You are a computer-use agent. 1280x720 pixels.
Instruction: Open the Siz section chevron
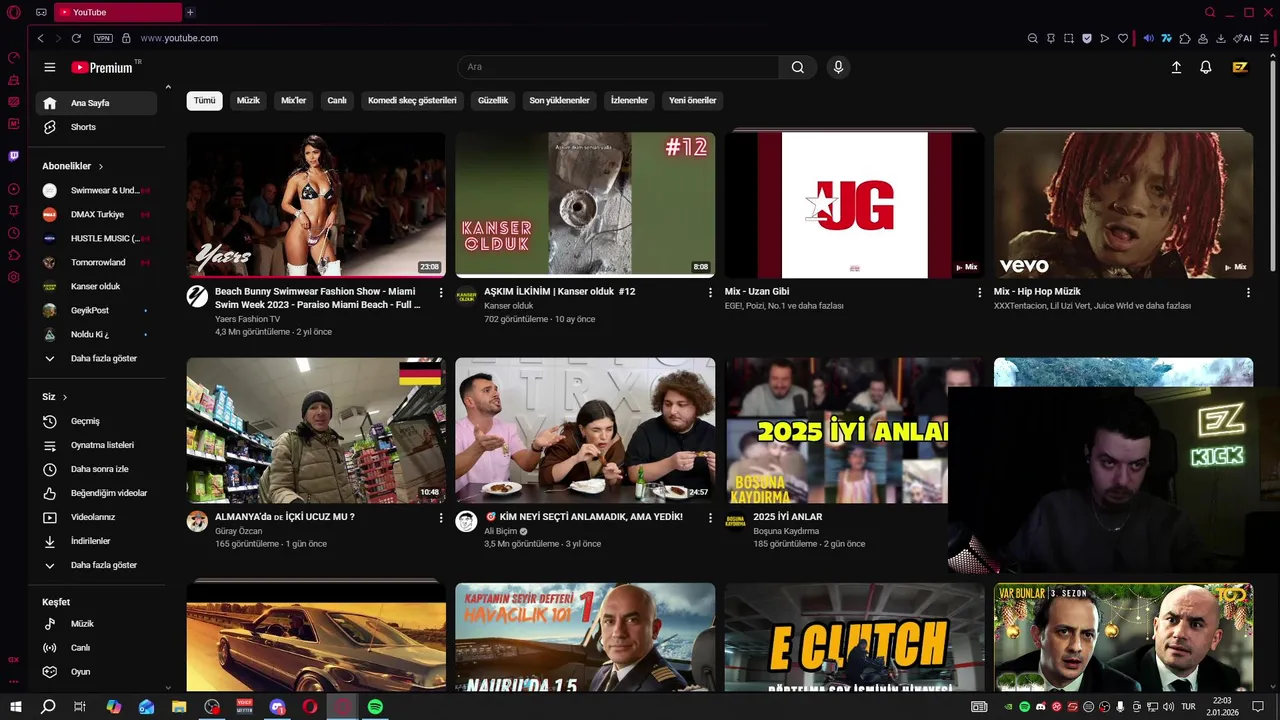point(65,397)
